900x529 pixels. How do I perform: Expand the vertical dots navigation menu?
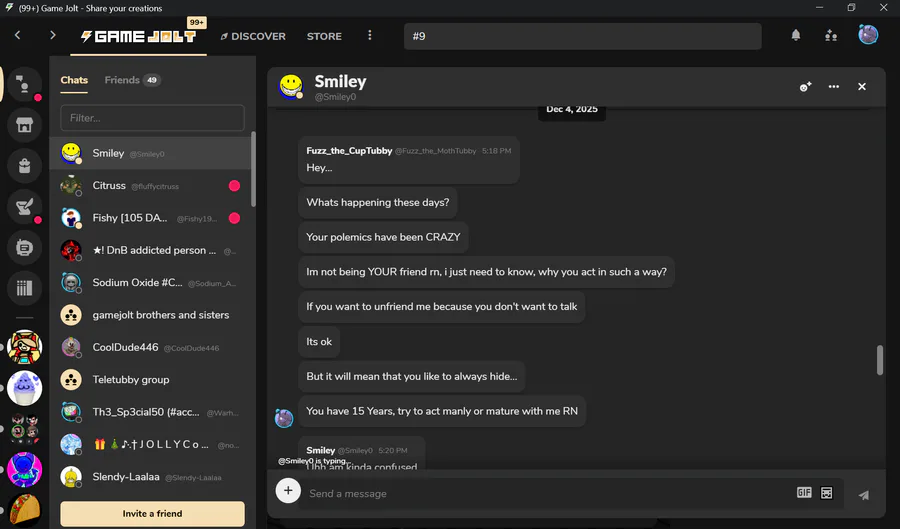pyautogui.click(x=370, y=36)
